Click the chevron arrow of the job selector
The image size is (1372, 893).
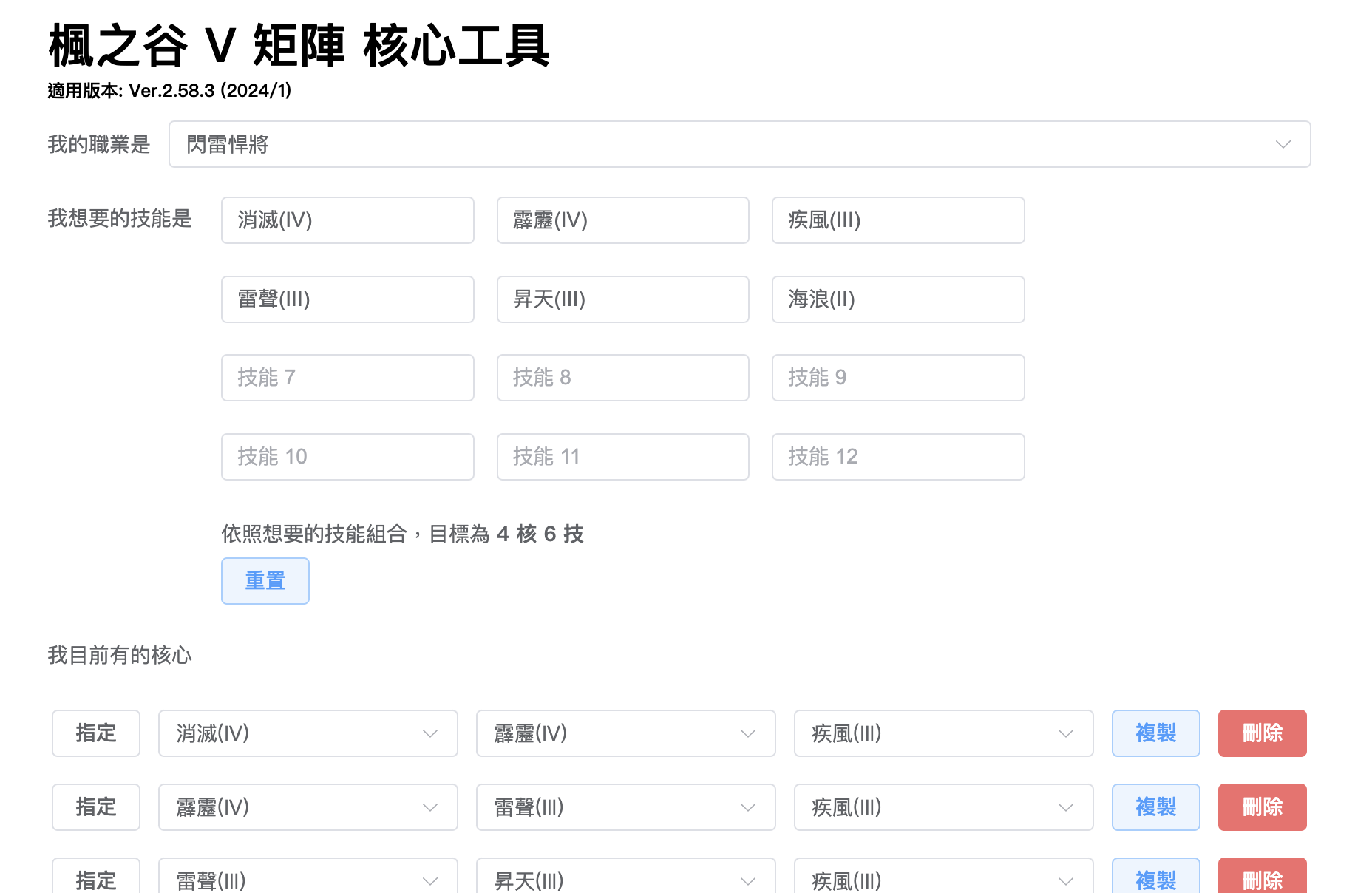(x=1283, y=144)
